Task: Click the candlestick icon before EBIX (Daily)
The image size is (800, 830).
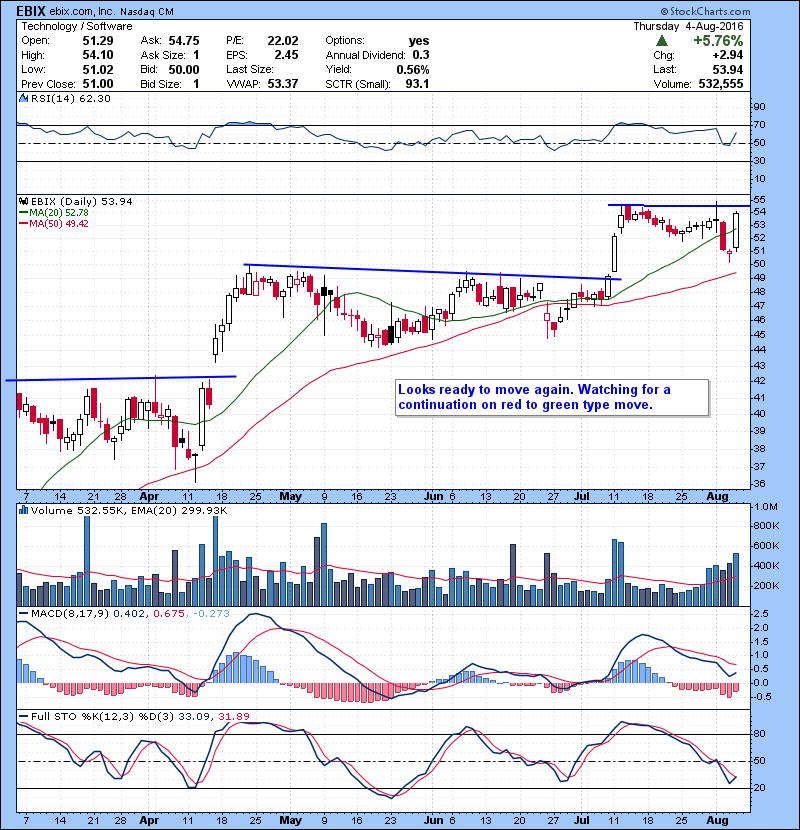Action: (x=23, y=201)
